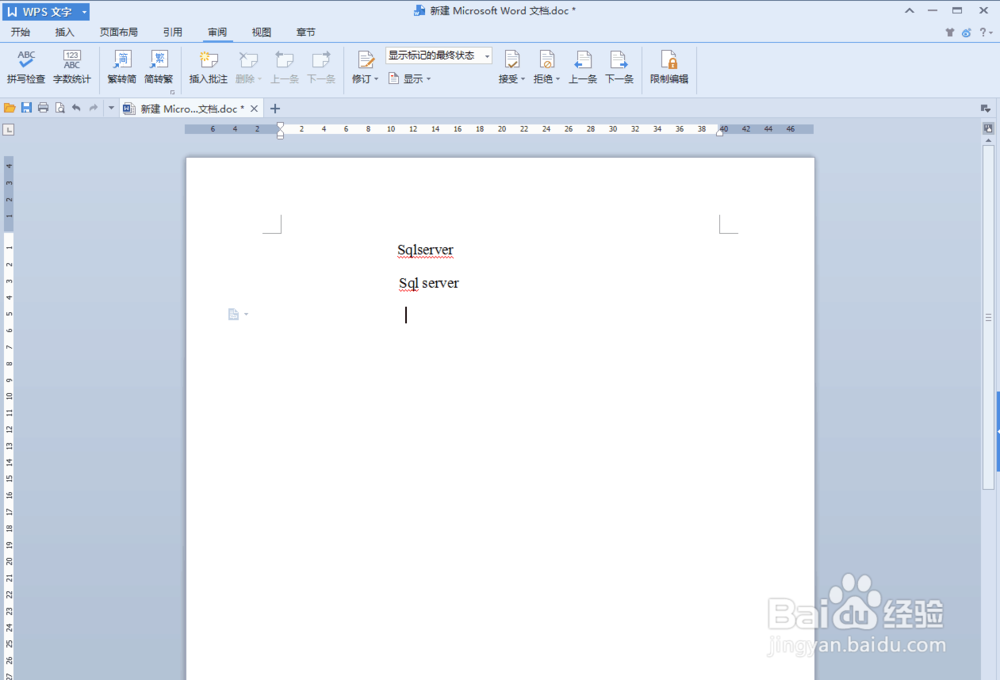The width and height of the screenshot is (1000, 680).
Task: Switch to the 视图 tab
Action: pos(261,32)
